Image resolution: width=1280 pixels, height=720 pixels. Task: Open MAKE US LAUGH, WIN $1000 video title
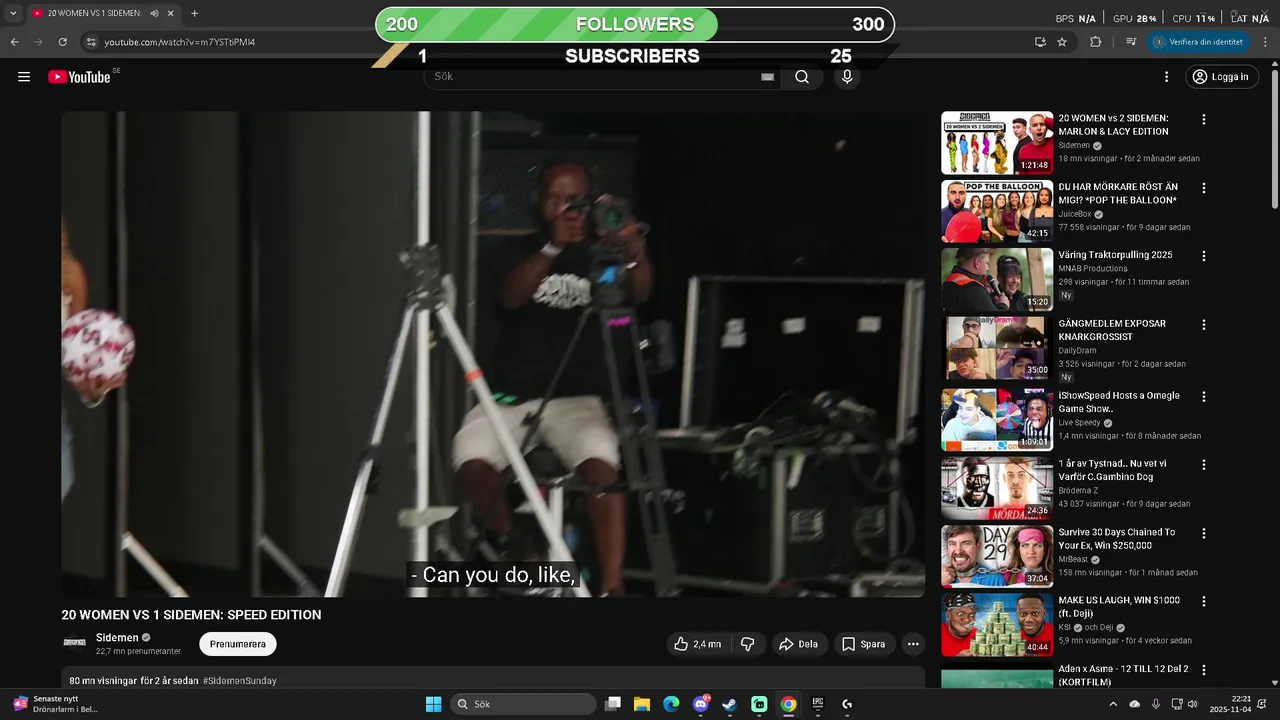coord(1119,607)
